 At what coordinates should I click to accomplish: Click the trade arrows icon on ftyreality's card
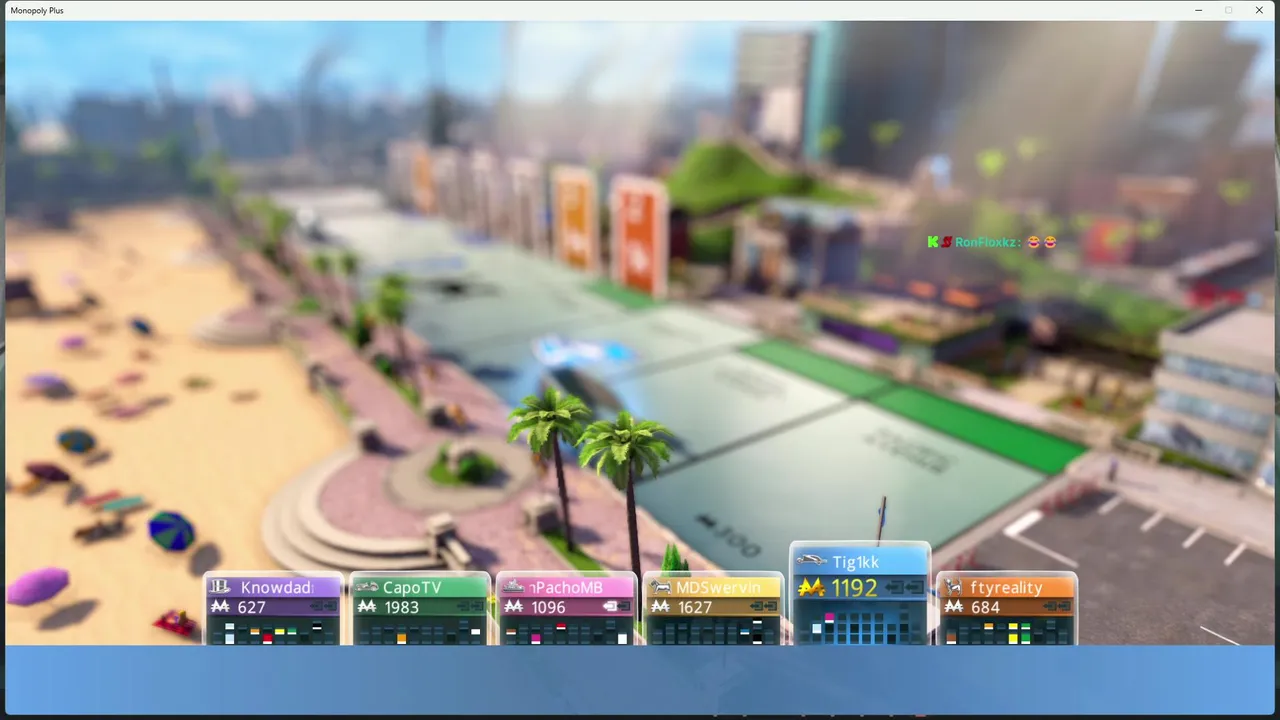point(1058,607)
